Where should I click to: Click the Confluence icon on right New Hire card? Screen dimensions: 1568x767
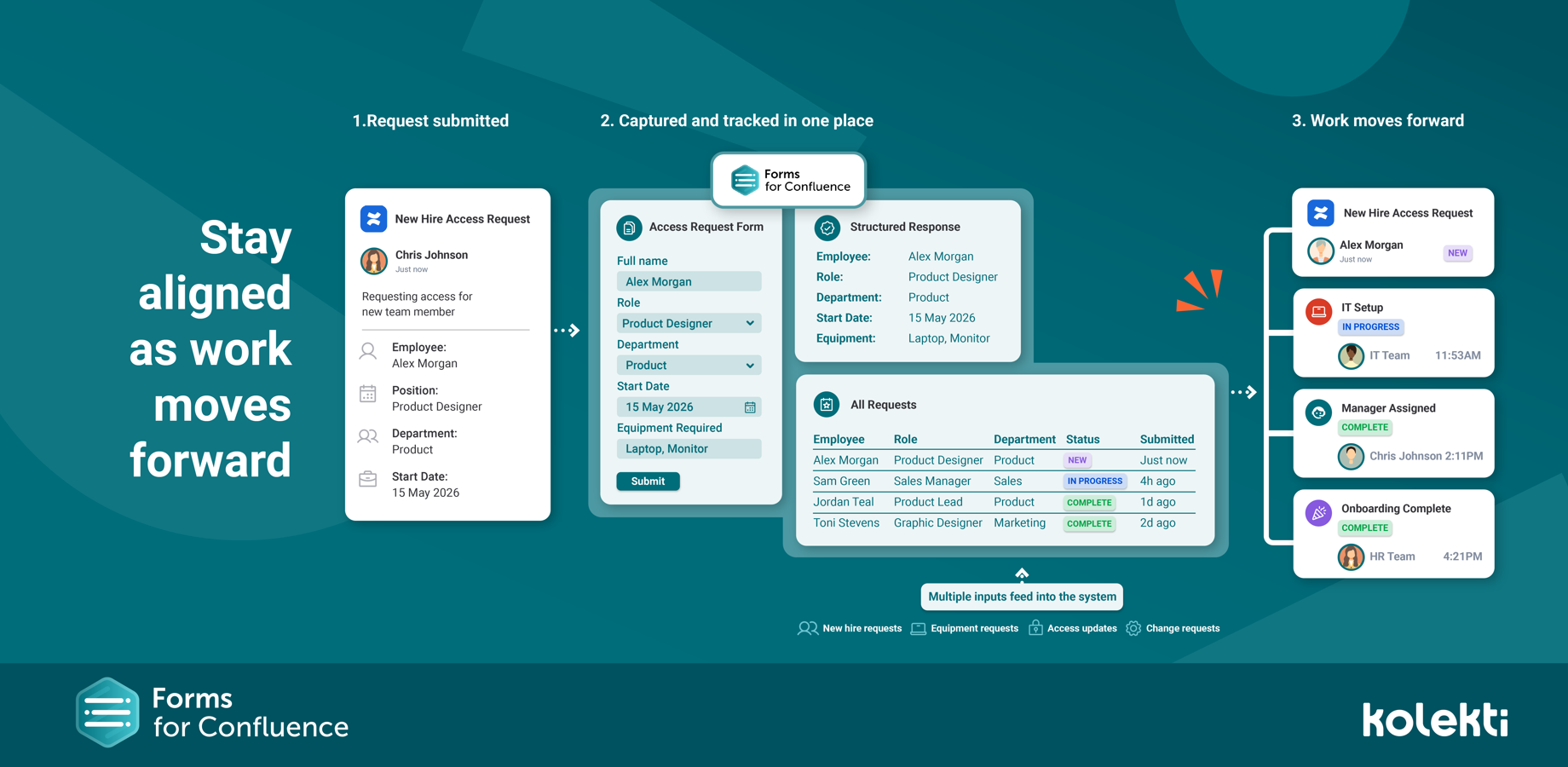tap(1321, 213)
